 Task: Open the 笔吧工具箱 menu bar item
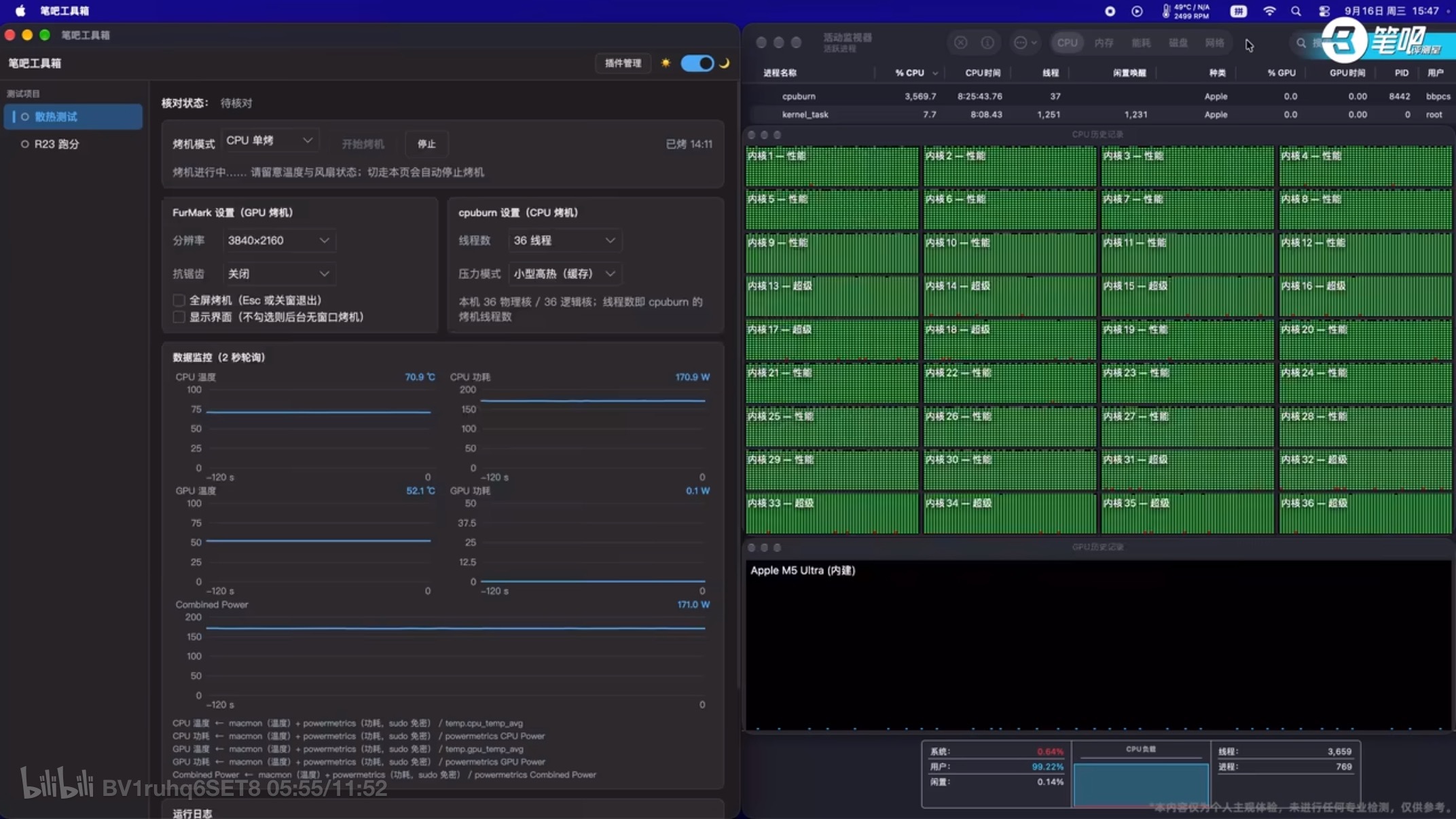pos(65,11)
